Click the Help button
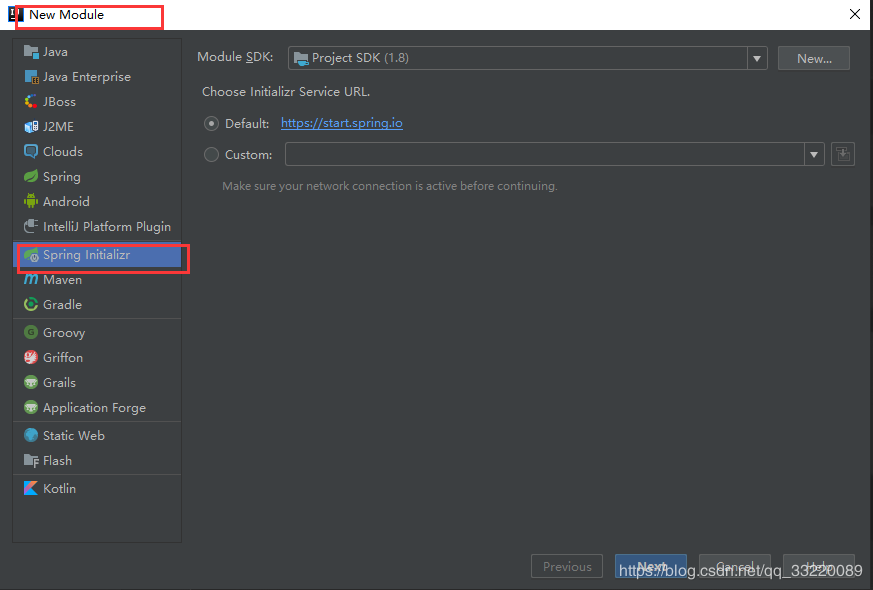The width and height of the screenshot is (873, 590). click(x=819, y=566)
